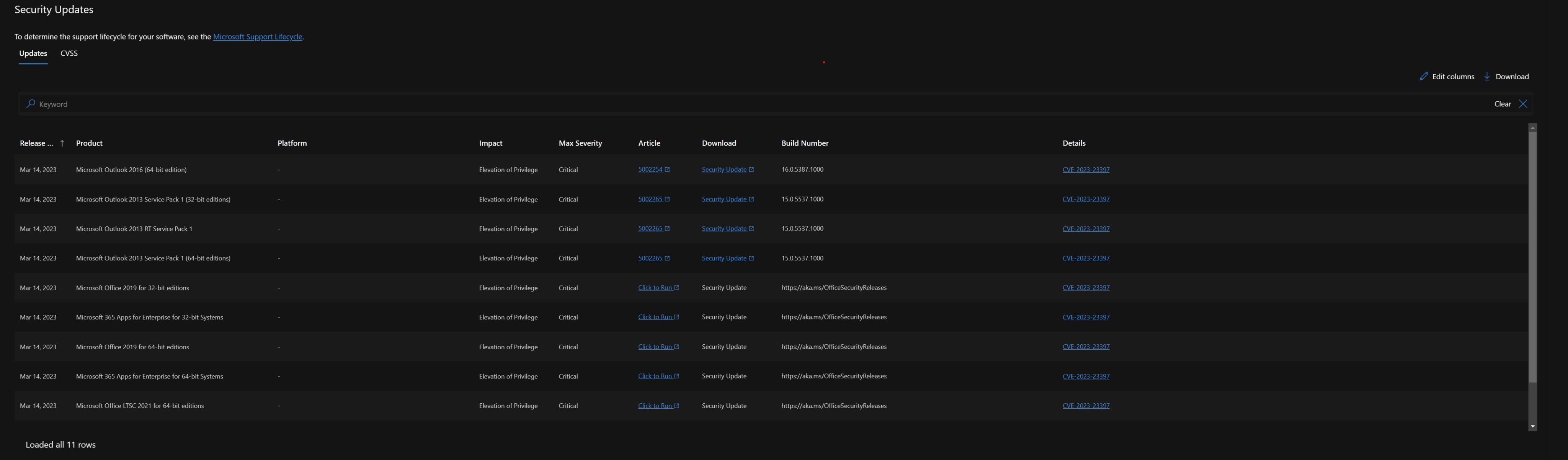
Task: Click external link icon next to 5002254
Action: 667,170
